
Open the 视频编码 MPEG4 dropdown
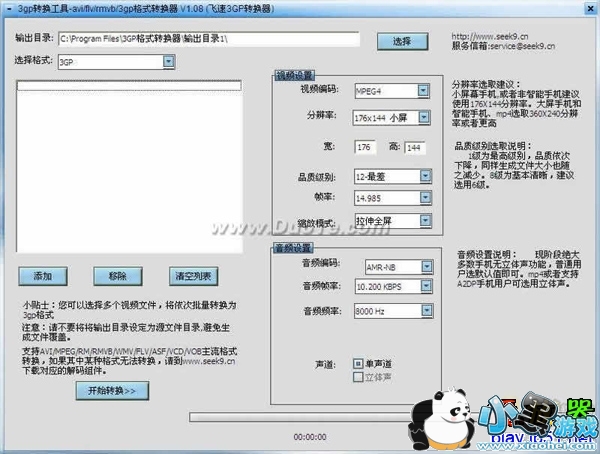[x=423, y=91]
